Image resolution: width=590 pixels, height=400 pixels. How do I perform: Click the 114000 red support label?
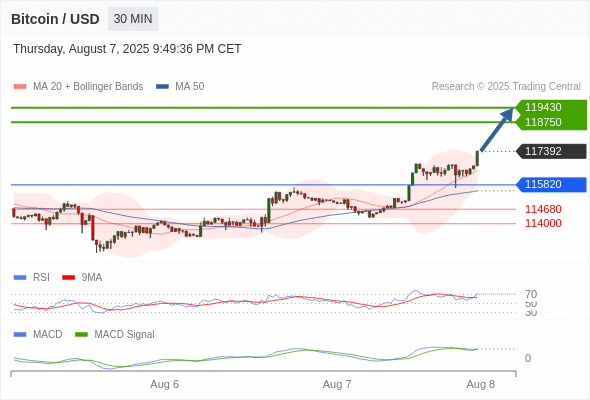point(543,223)
